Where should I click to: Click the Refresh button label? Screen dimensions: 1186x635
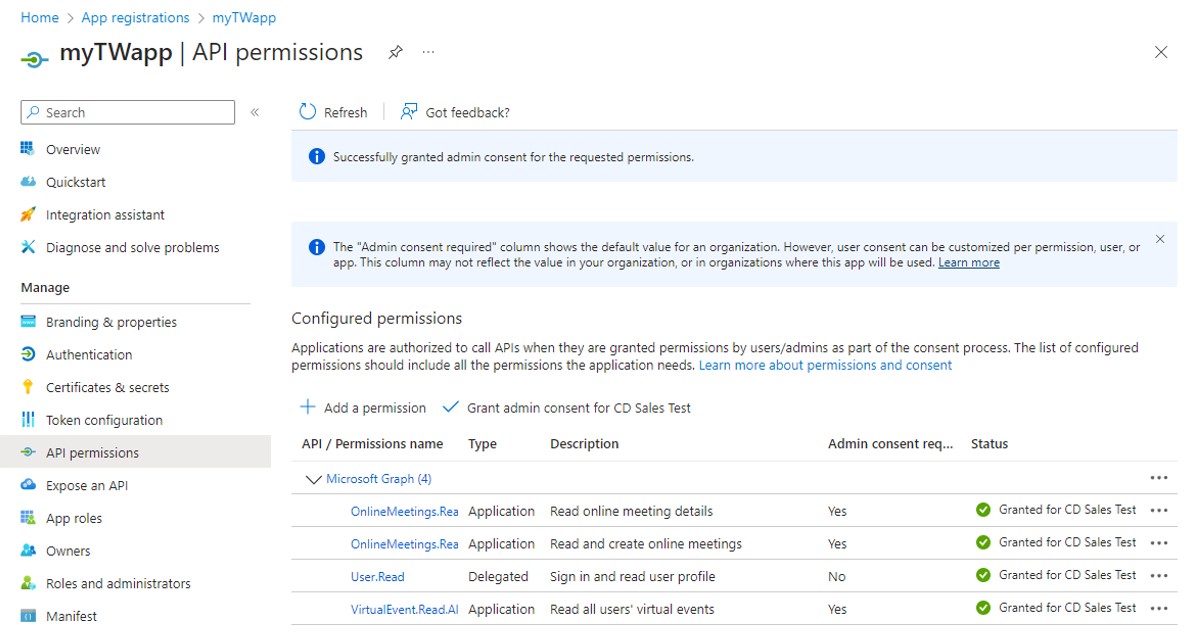pos(346,113)
